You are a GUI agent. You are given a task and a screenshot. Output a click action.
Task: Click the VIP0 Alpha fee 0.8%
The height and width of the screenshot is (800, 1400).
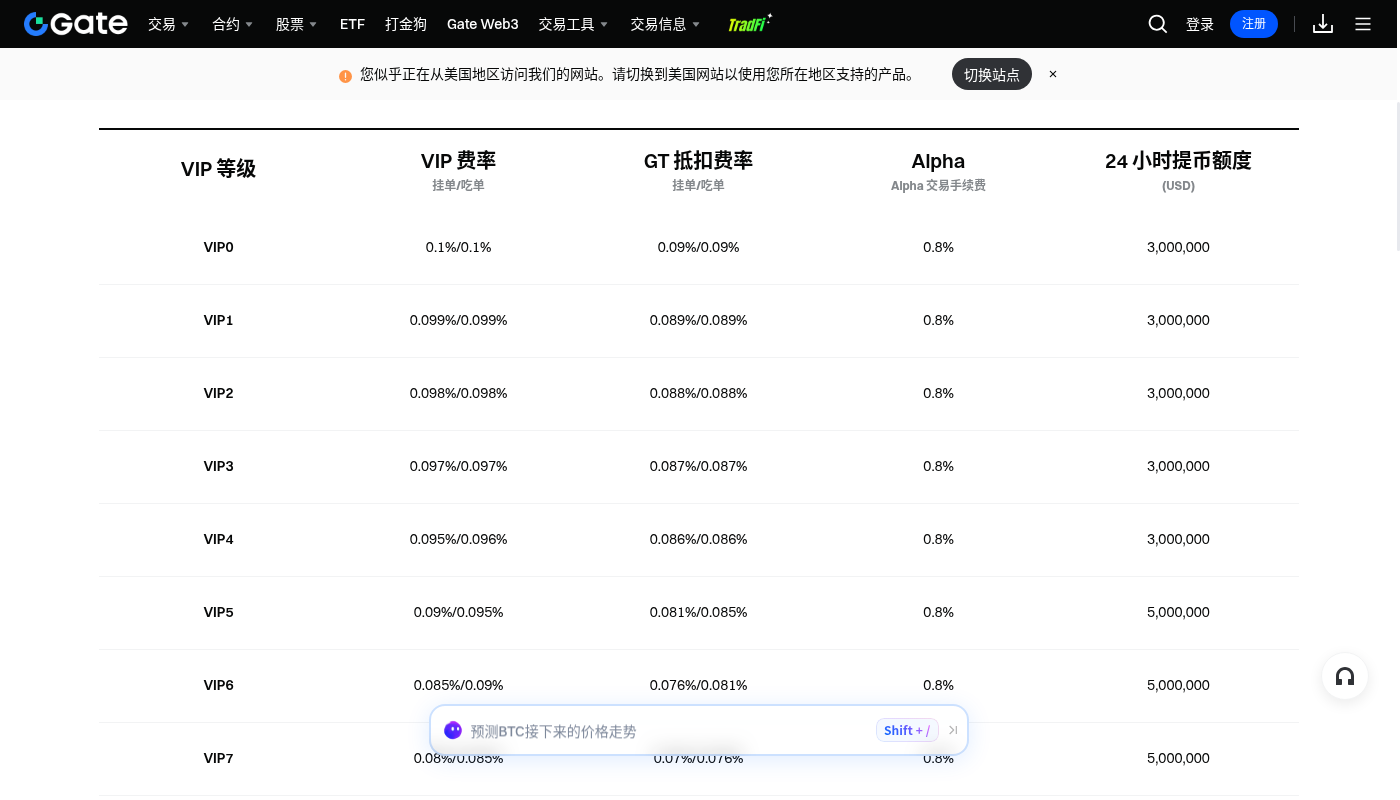pyautogui.click(x=938, y=247)
